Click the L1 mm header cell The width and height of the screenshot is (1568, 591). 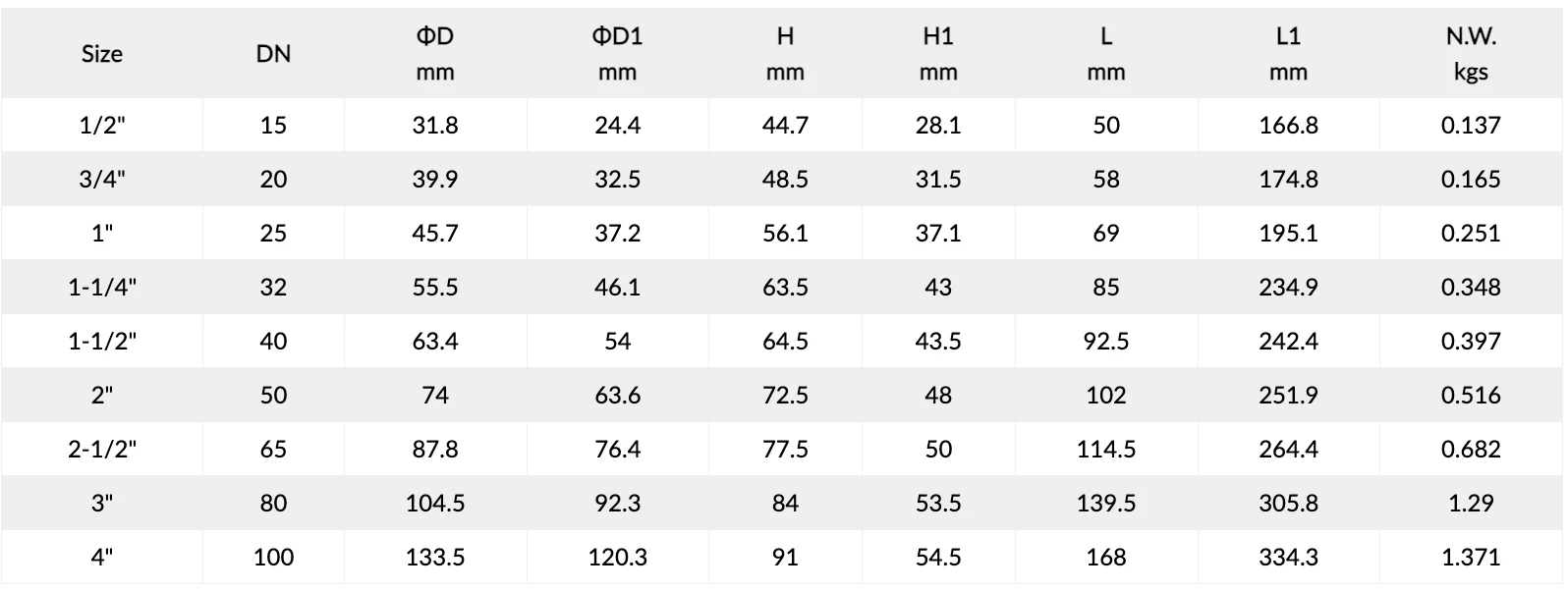tap(1288, 54)
